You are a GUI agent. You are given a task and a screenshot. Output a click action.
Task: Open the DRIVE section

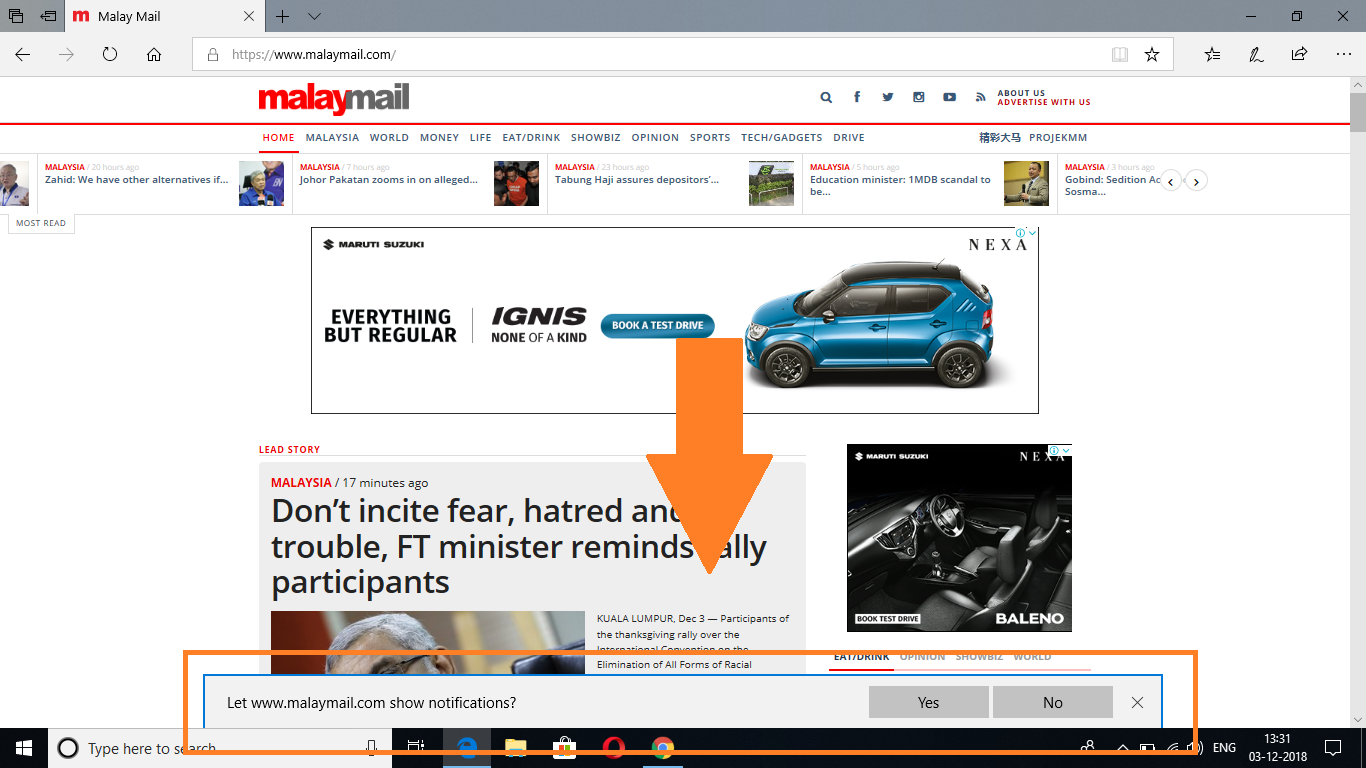(x=849, y=138)
